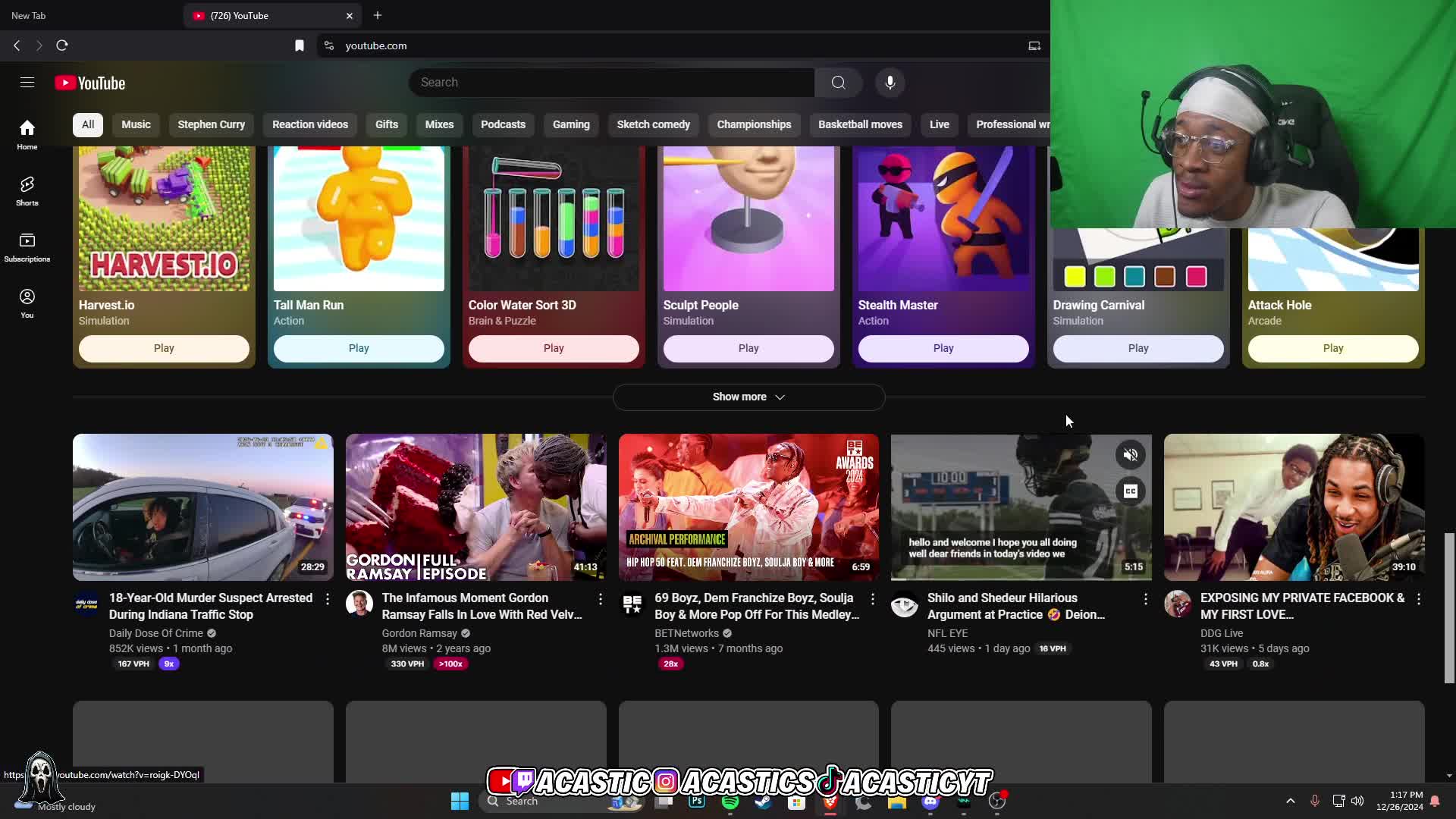The height and width of the screenshot is (819, 1456).
Task: Open options for Gordon Ramsay video
Action: [x=601, y=599]
